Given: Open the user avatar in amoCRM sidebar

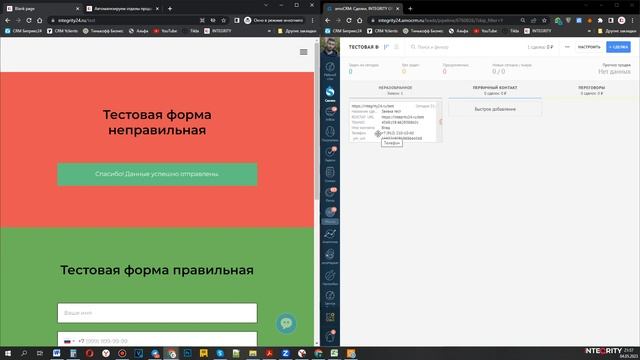Looking at the screenshot, I should click(x=330, y=47).
